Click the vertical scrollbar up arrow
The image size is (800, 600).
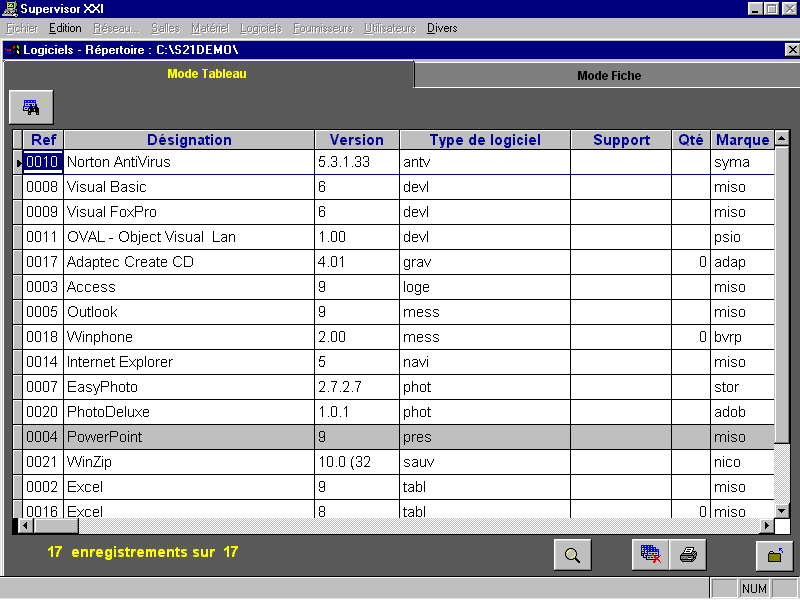[x=782, y=138]
